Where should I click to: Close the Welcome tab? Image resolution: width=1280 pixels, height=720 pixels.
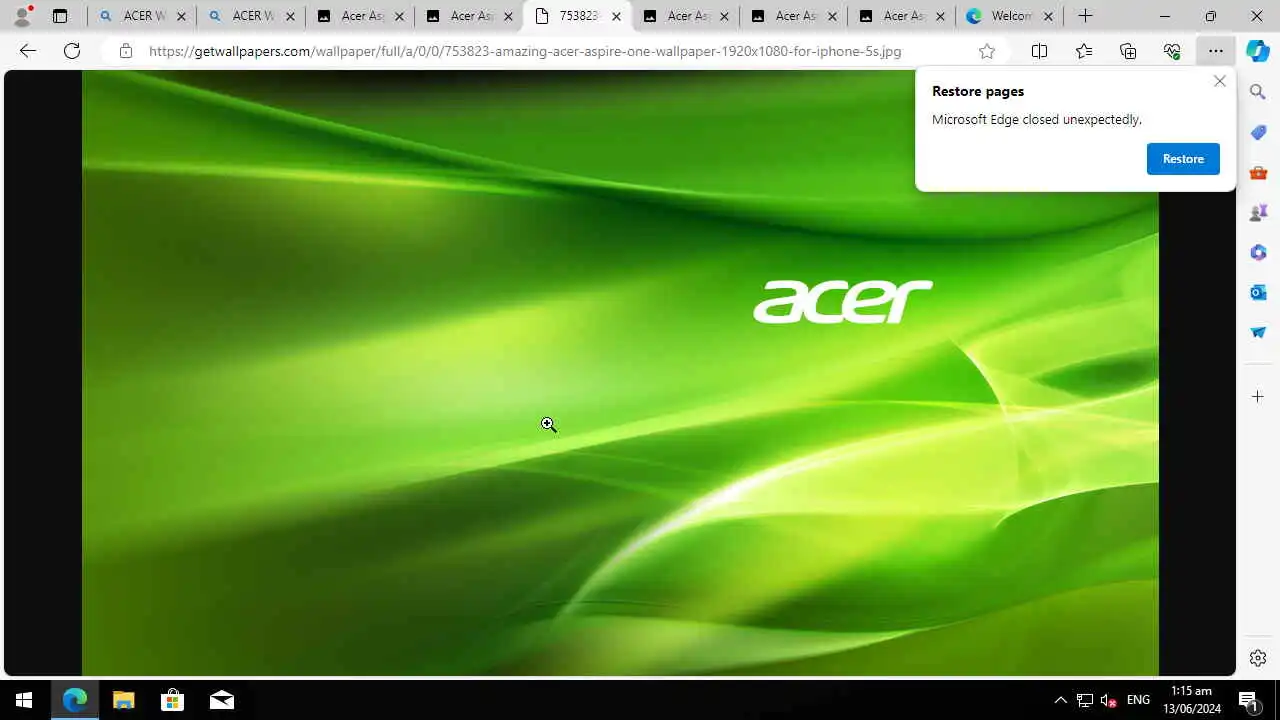point(1049,16)
